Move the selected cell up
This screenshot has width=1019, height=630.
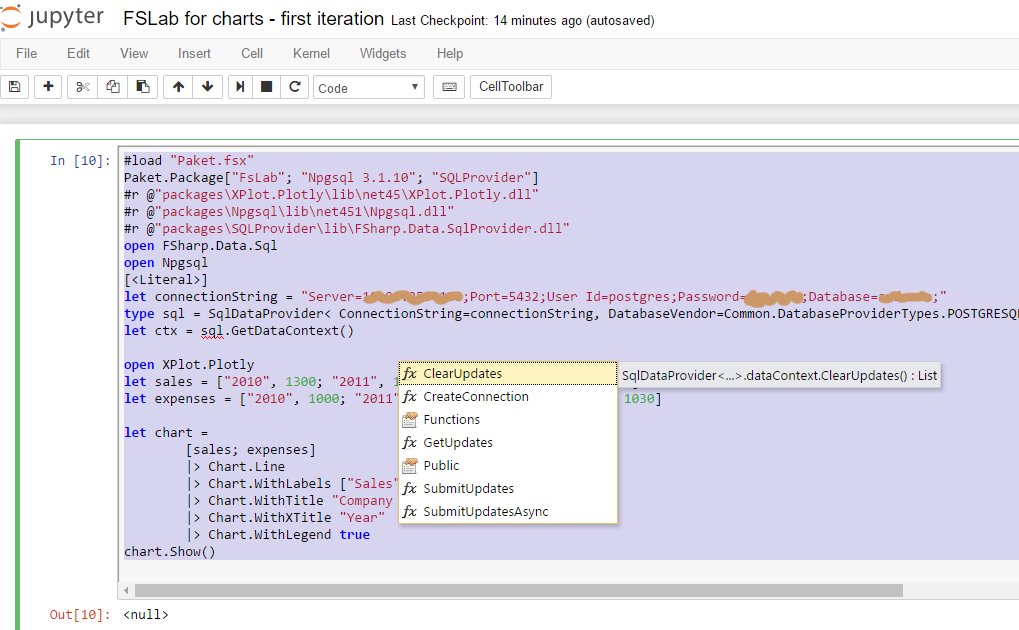[x=177, y=87]
